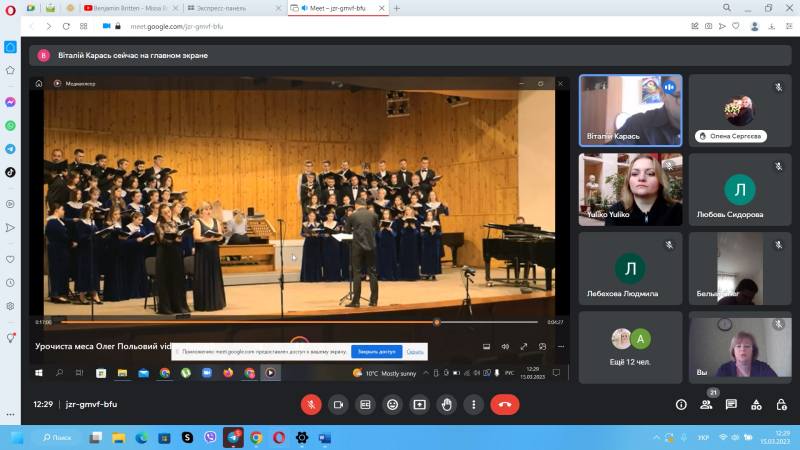Open settings gear in Opera sidebar

[x=10, y=306]
